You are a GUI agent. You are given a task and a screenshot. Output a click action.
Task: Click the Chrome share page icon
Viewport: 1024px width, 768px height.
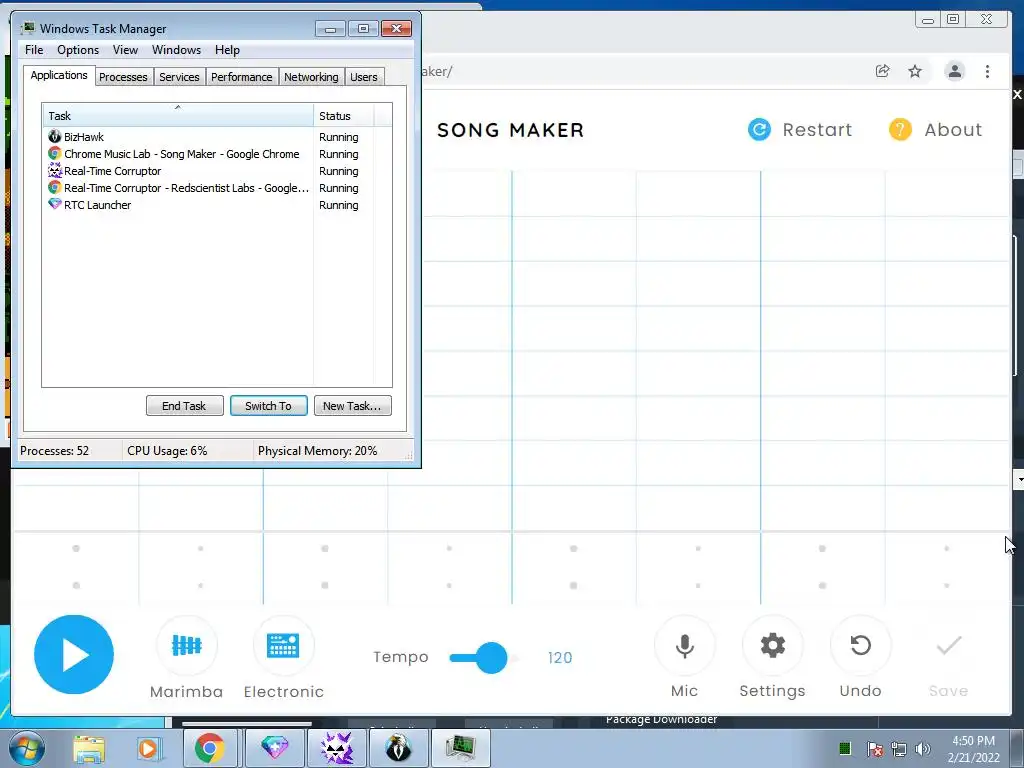pos(882,71)
